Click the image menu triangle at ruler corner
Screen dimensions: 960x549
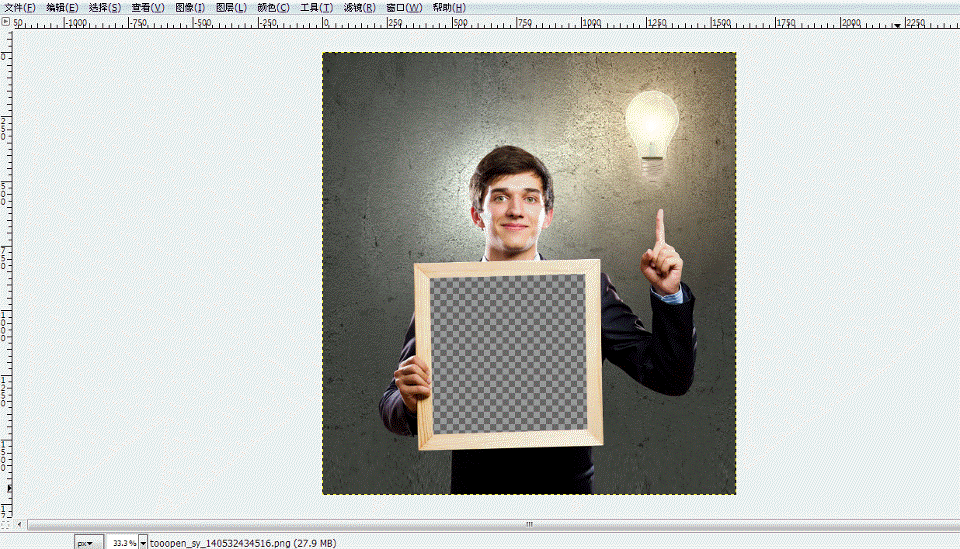pyautogui.click(x=6, y=22)
